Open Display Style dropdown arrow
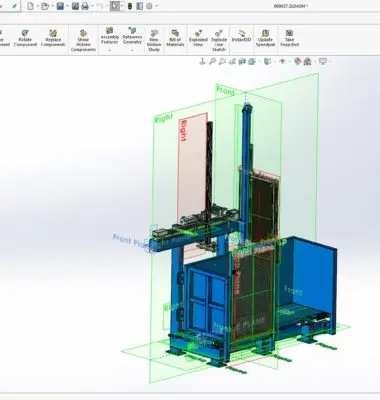Viewport: 380px width, 400px height. click(274, 61)
